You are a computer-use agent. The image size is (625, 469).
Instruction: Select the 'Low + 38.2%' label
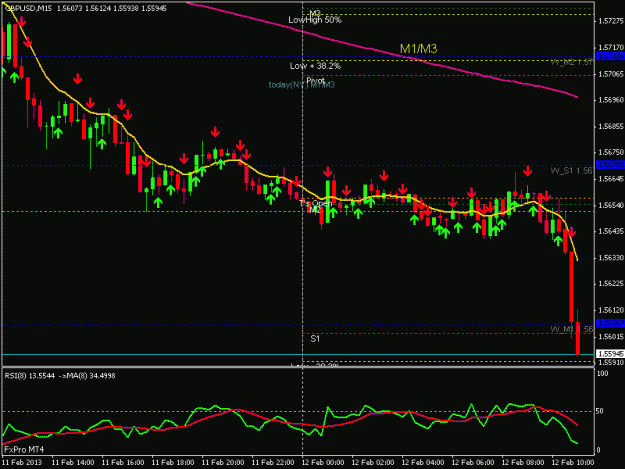point(315,66)
